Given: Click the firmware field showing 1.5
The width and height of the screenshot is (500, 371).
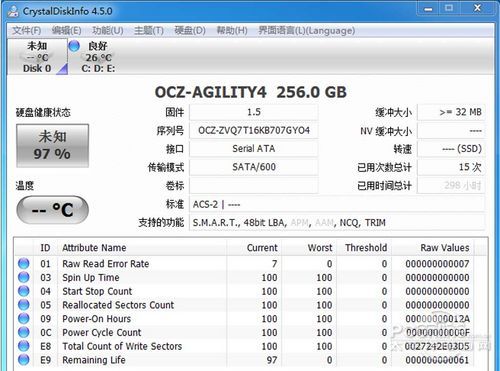Looking at the screenshot, I should coord(254,112).
